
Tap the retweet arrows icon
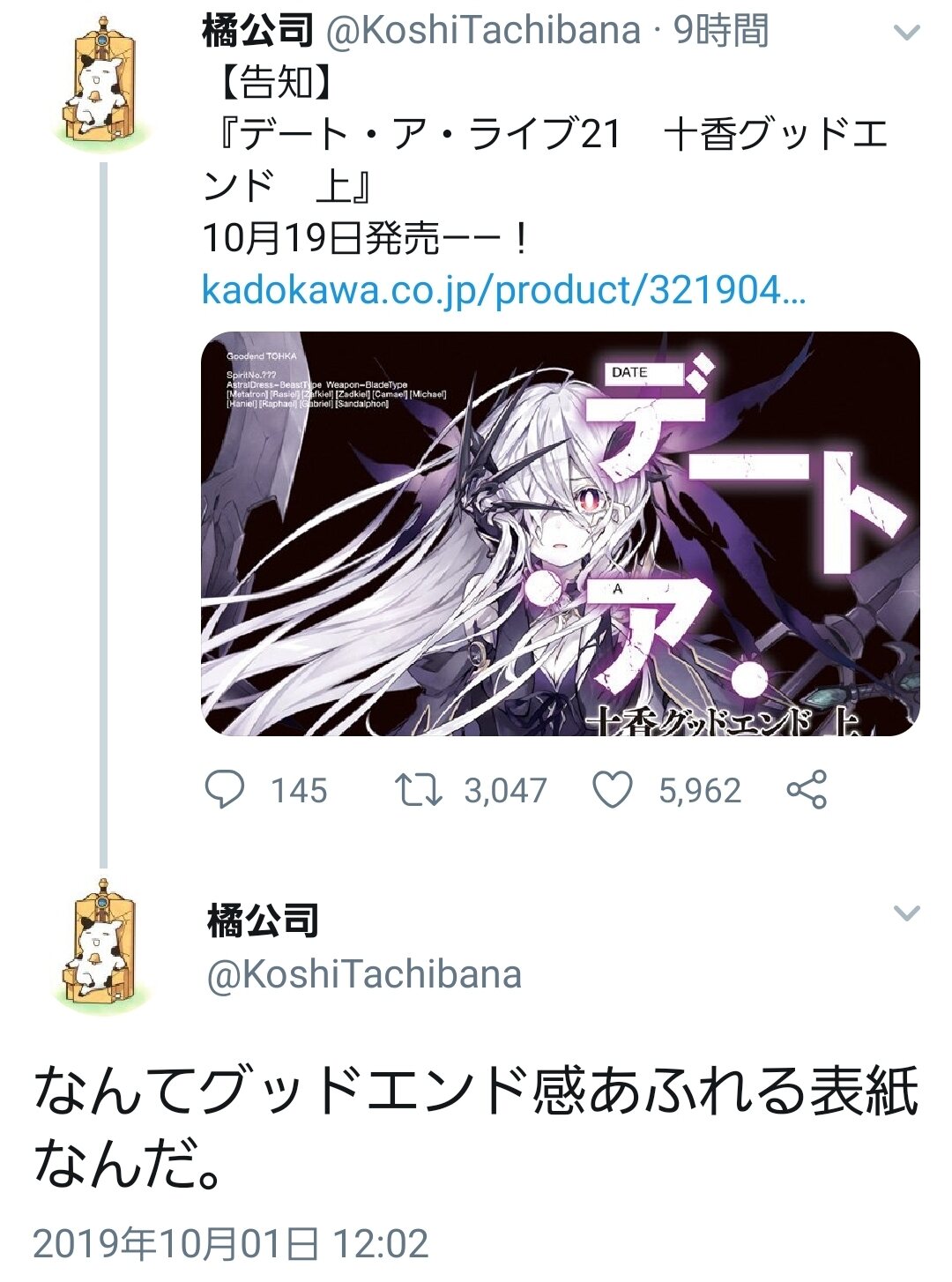click(x=418, y=790)
